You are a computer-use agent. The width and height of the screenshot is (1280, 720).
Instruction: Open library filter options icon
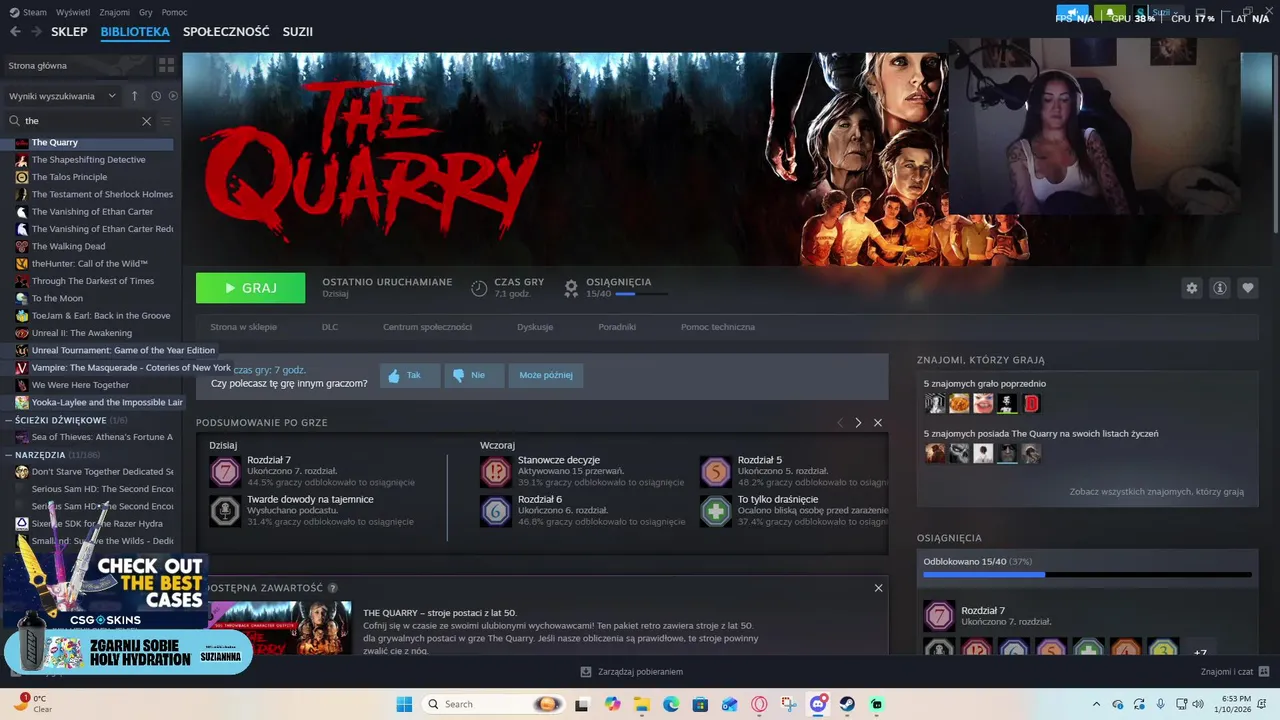pos(166,121)
